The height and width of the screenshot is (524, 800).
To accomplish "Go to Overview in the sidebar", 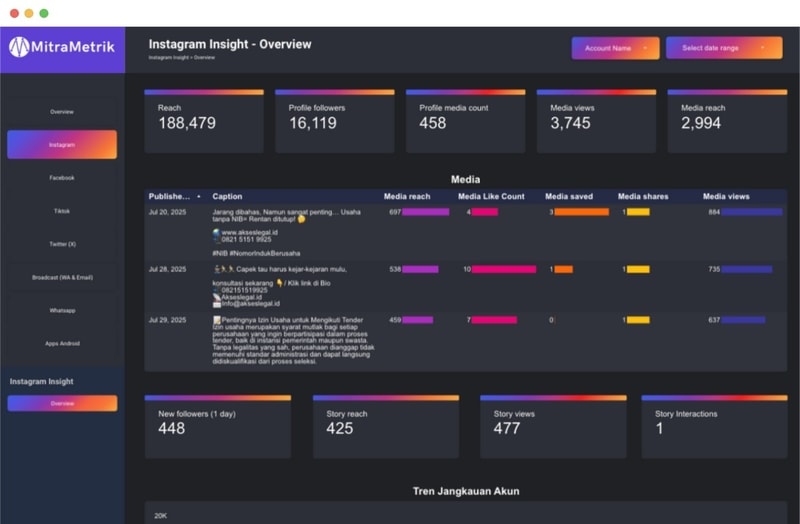I will (62, 112).
